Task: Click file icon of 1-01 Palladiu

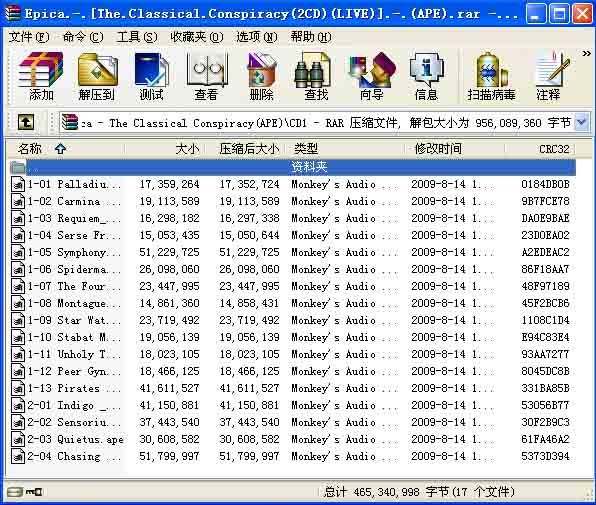Action: 18,184
